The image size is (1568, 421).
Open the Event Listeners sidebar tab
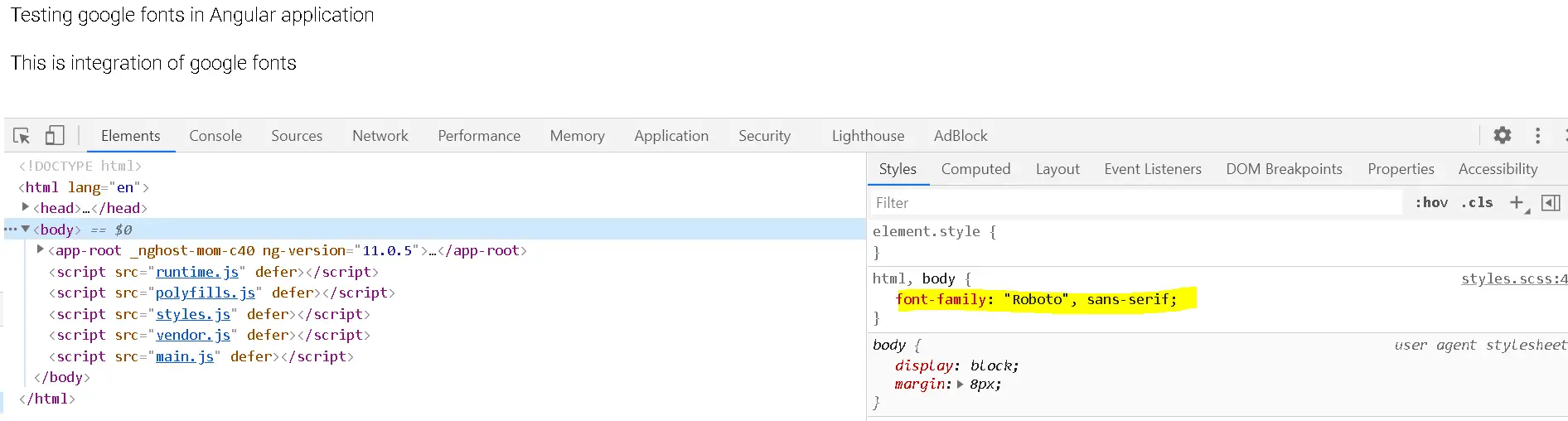pyautogui.click(x=1153, y=169)
